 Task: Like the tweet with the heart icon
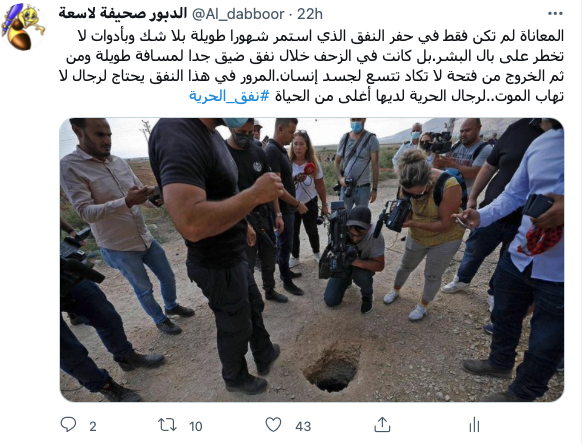pos(273,424)
